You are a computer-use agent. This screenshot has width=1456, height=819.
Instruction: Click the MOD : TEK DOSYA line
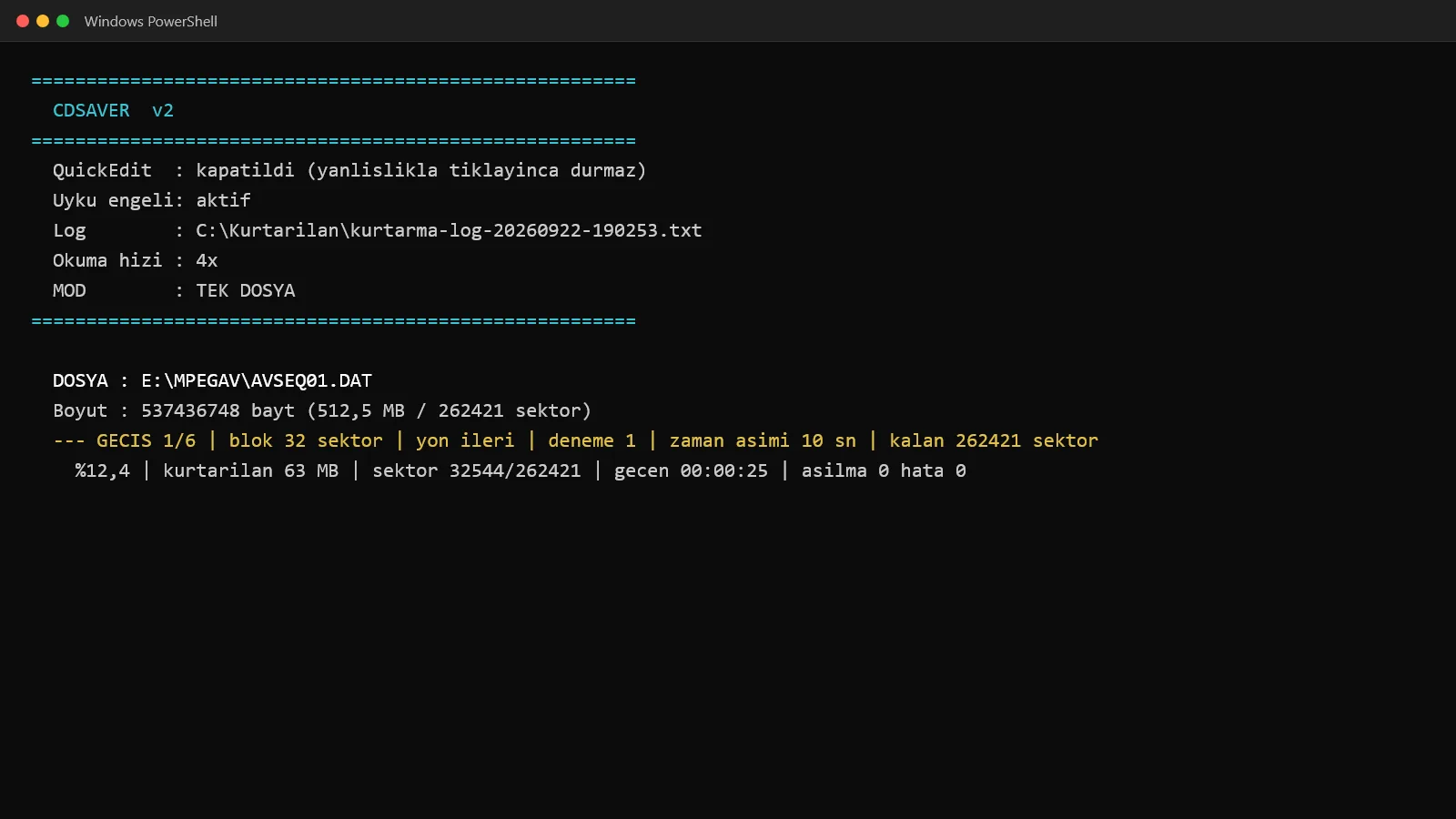click(174, 290)
